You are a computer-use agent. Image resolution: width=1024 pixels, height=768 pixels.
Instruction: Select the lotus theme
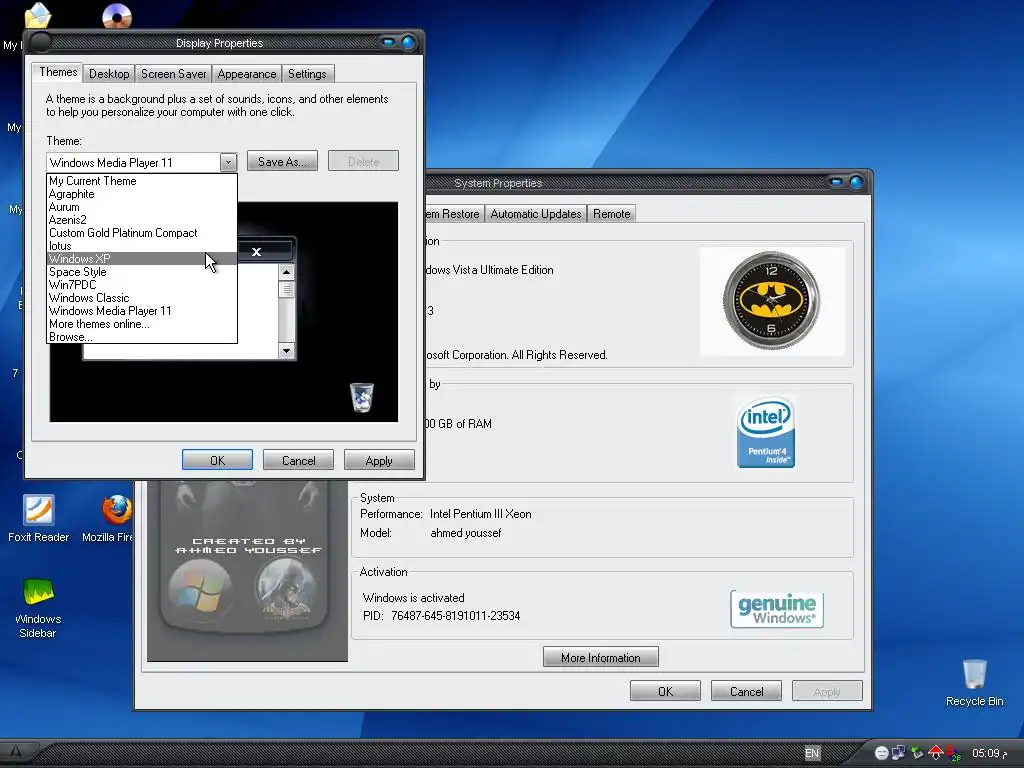pyautogui.click(x=142, y=246)
